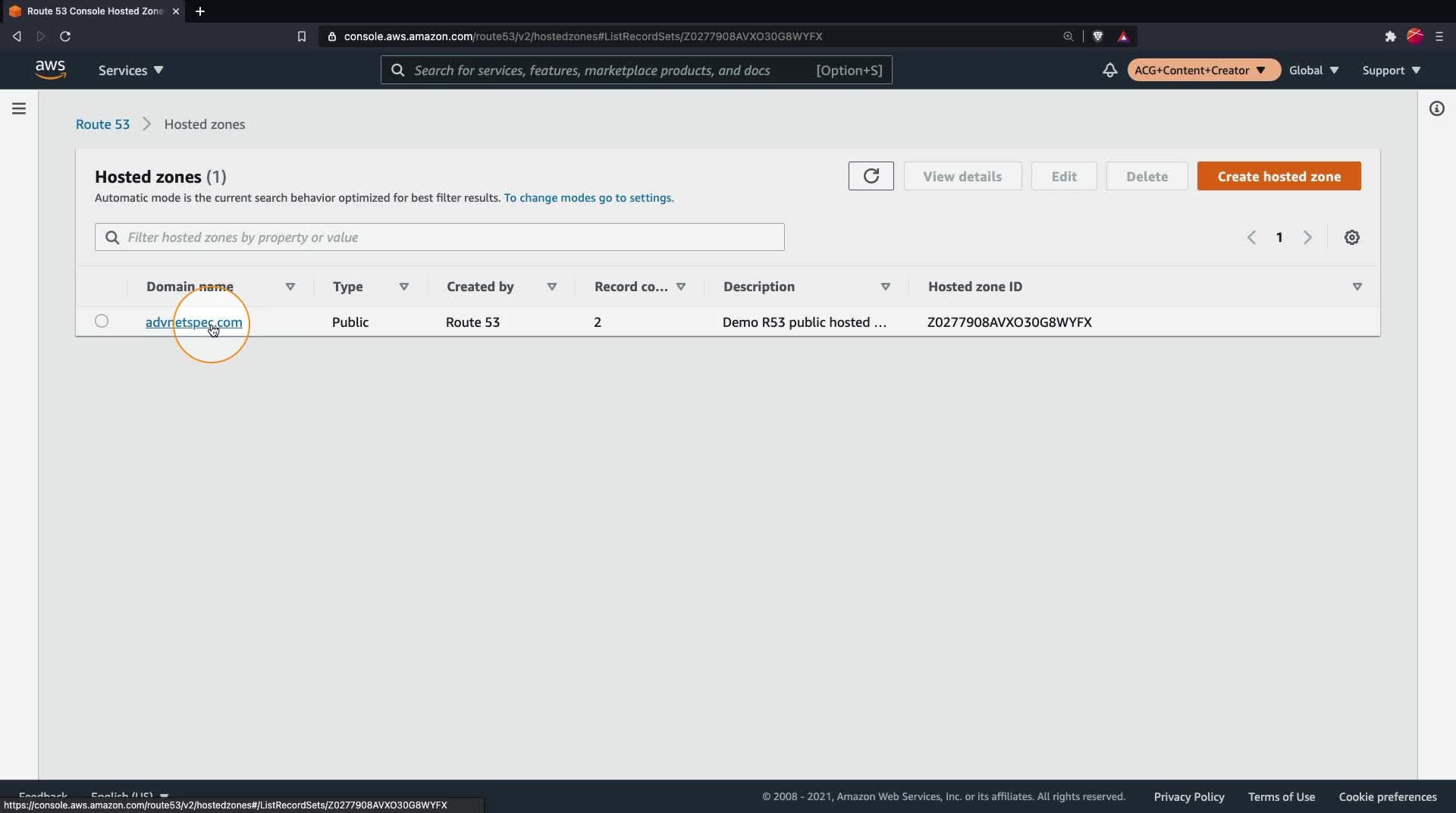This screenshot has height=813, width=1456.
Task: Open the notifications bell
Action: [1109, 70]
